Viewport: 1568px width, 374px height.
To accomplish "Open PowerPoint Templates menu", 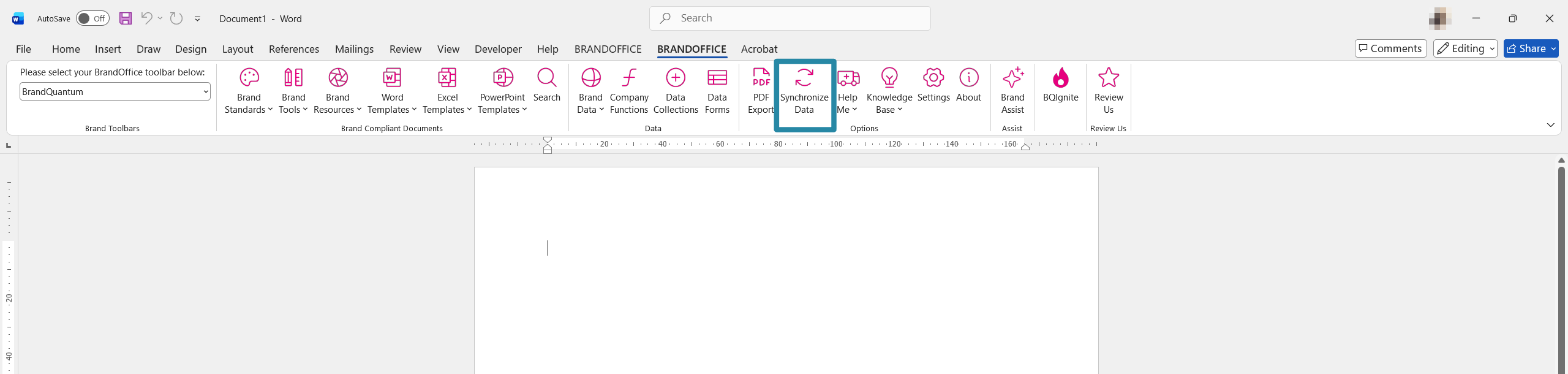I will click(502, 91).
